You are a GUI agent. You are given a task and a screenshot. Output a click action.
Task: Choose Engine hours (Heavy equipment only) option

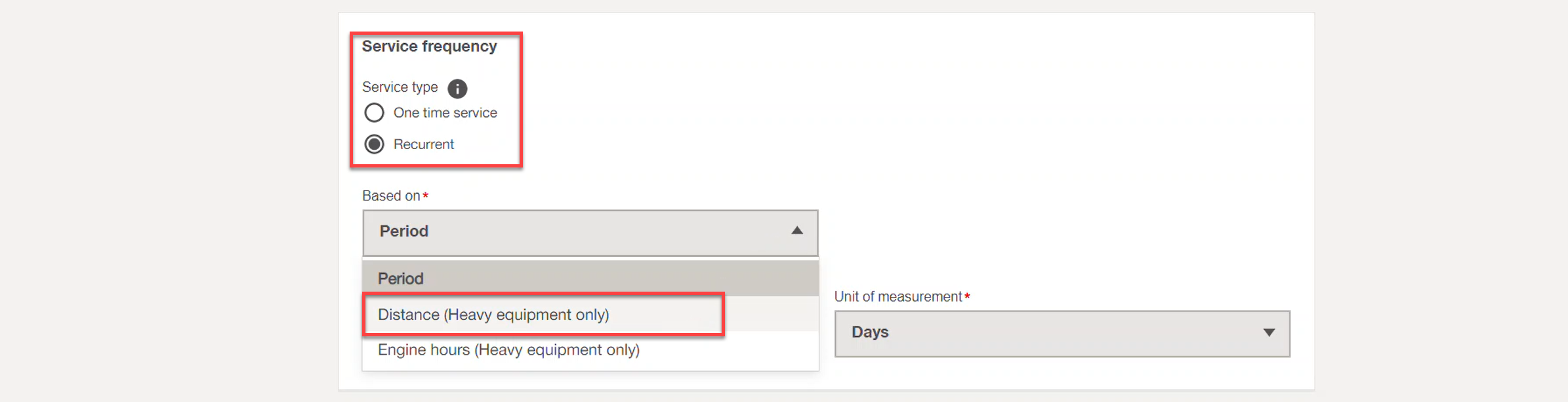pyautogui.click(x=590, y=350)
